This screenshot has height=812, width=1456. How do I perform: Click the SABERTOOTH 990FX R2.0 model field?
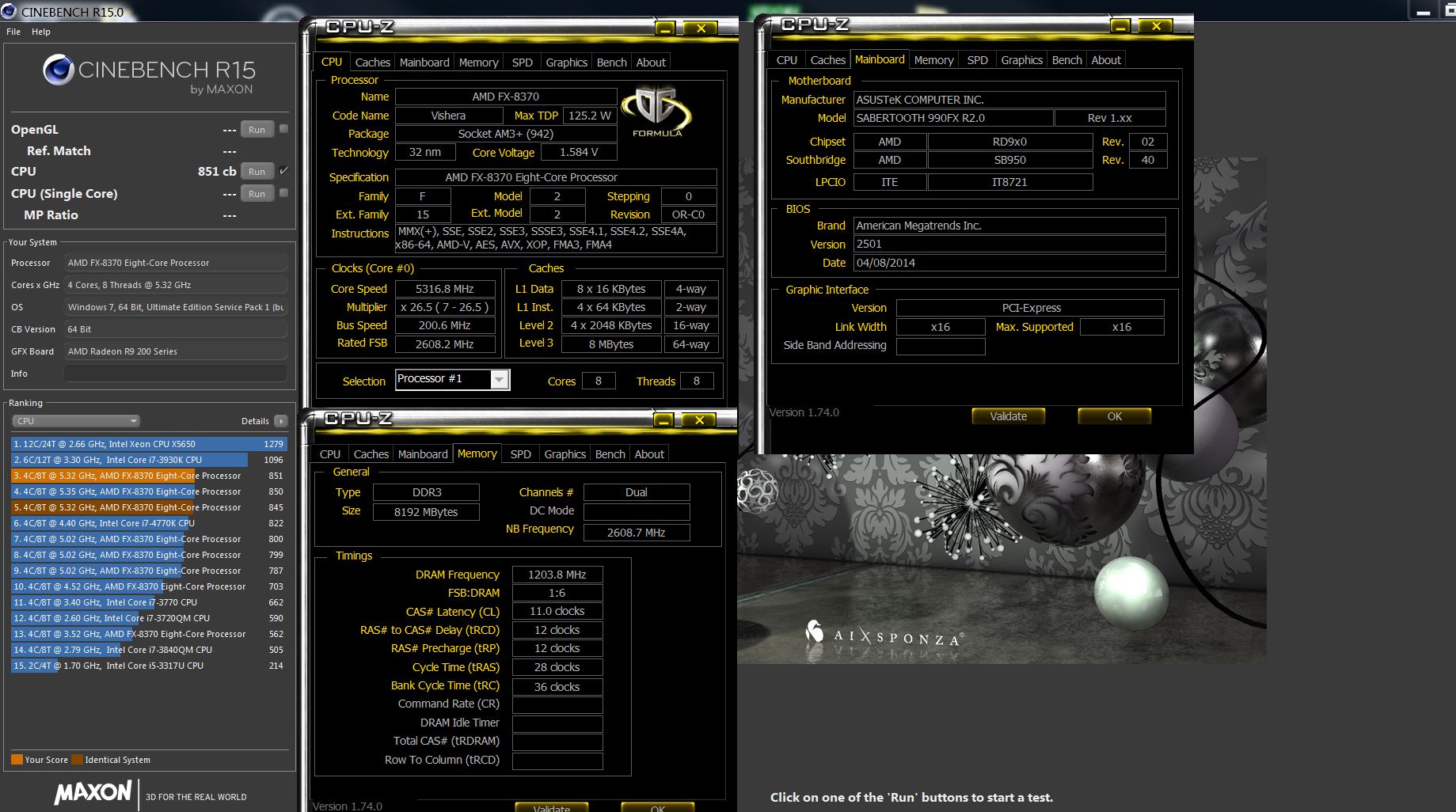click(953, 118)
